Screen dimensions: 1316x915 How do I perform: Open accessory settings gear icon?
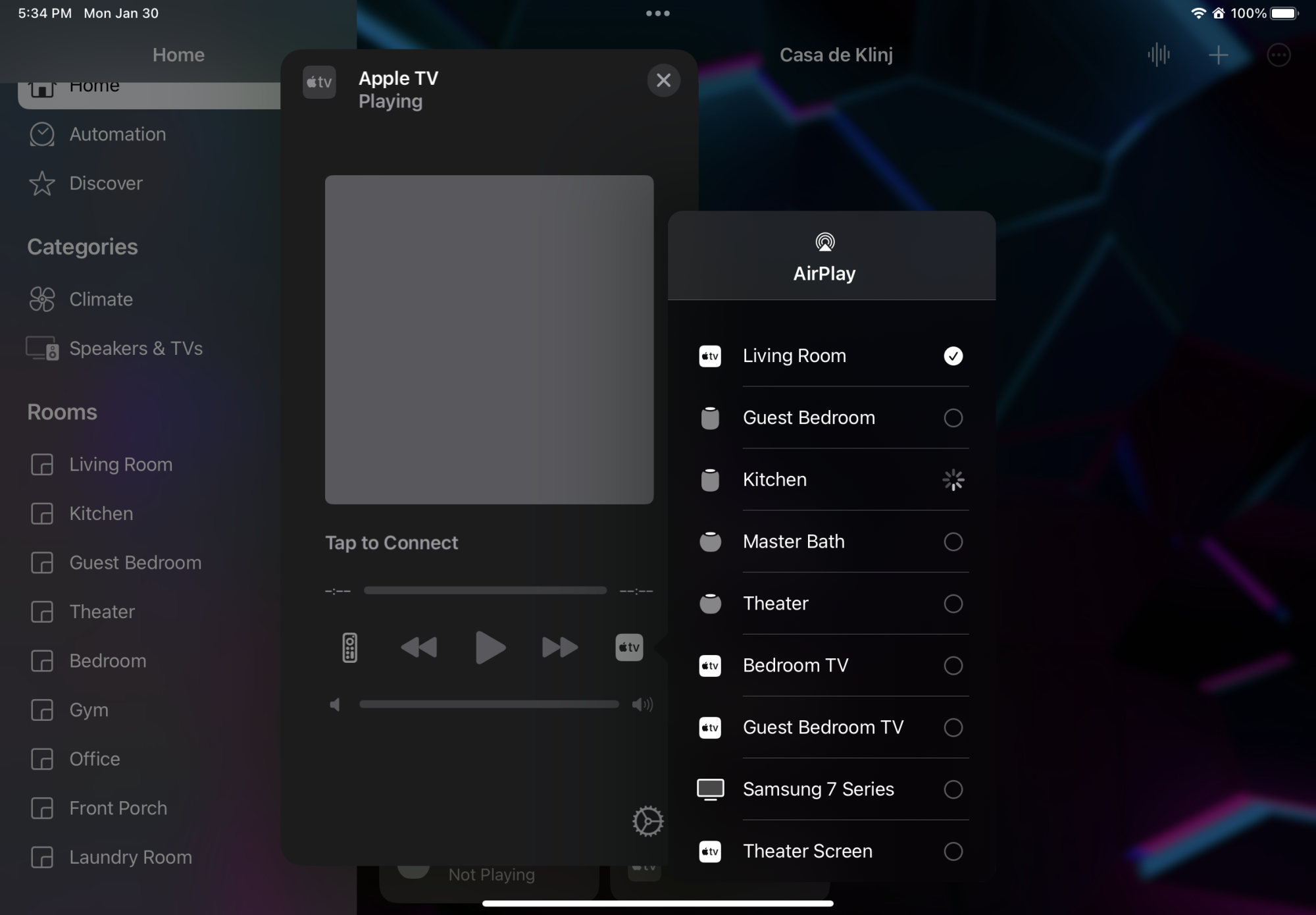[x=647, y=821]
